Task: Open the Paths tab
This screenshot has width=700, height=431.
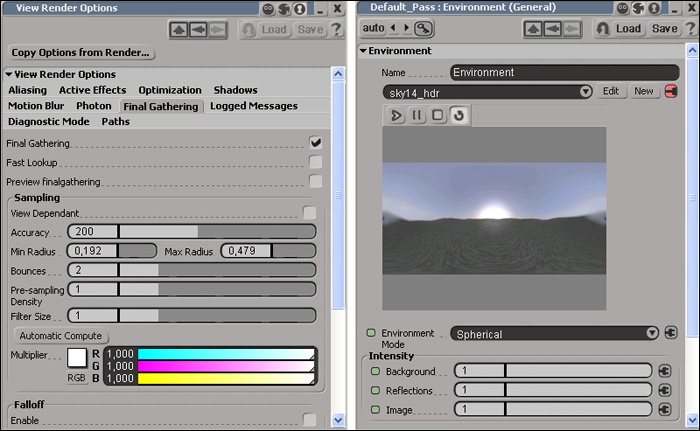Action: [115, 121]
